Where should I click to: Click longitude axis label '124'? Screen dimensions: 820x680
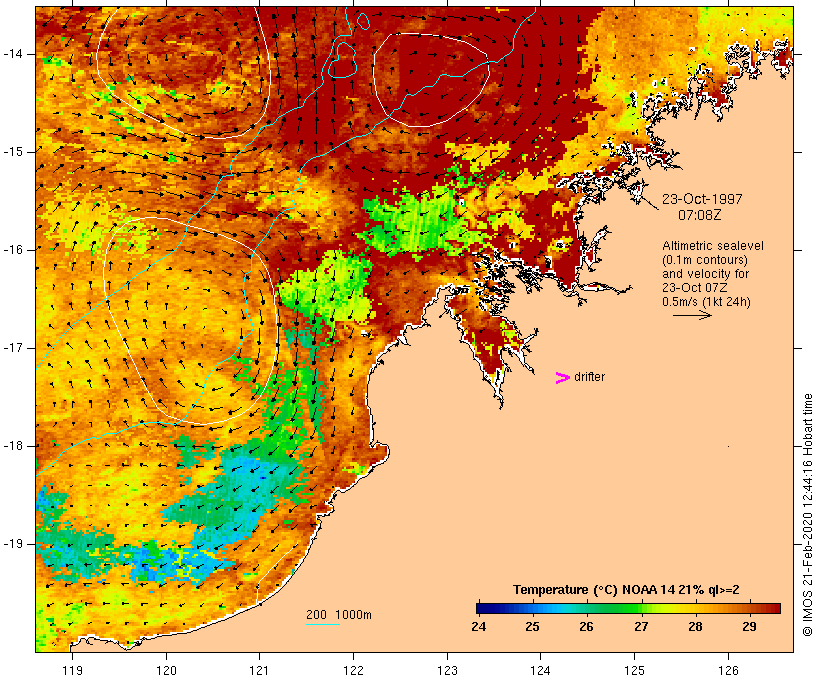point(541,670)
